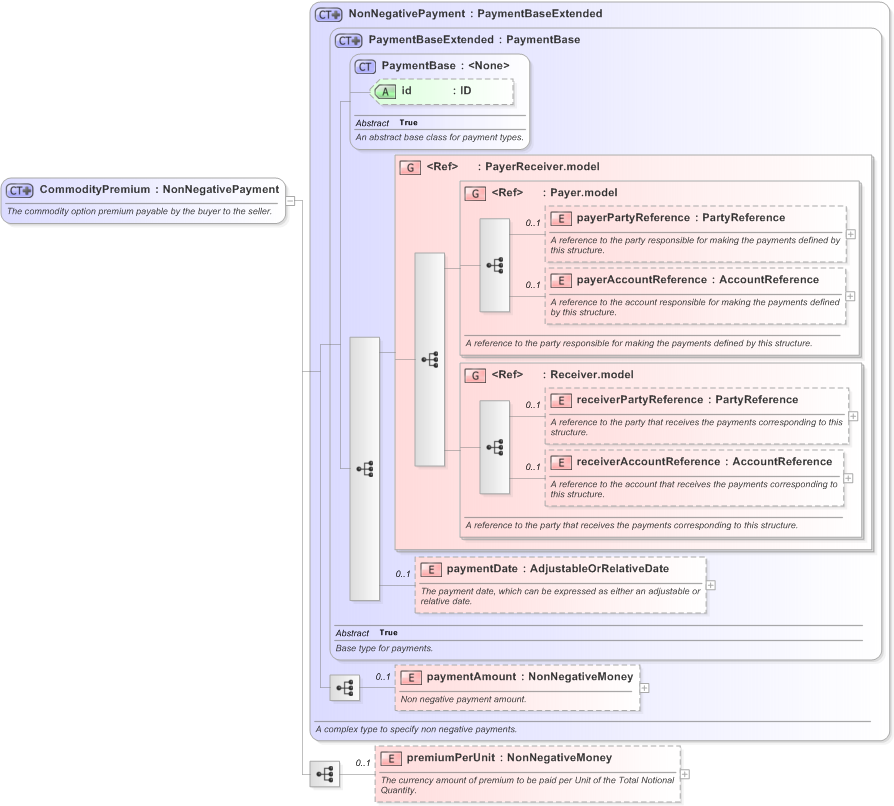Viewport: 894px width, 806px height.
Task: Expand the receiverPartyReference element plus box
Action: pos(854,416)
